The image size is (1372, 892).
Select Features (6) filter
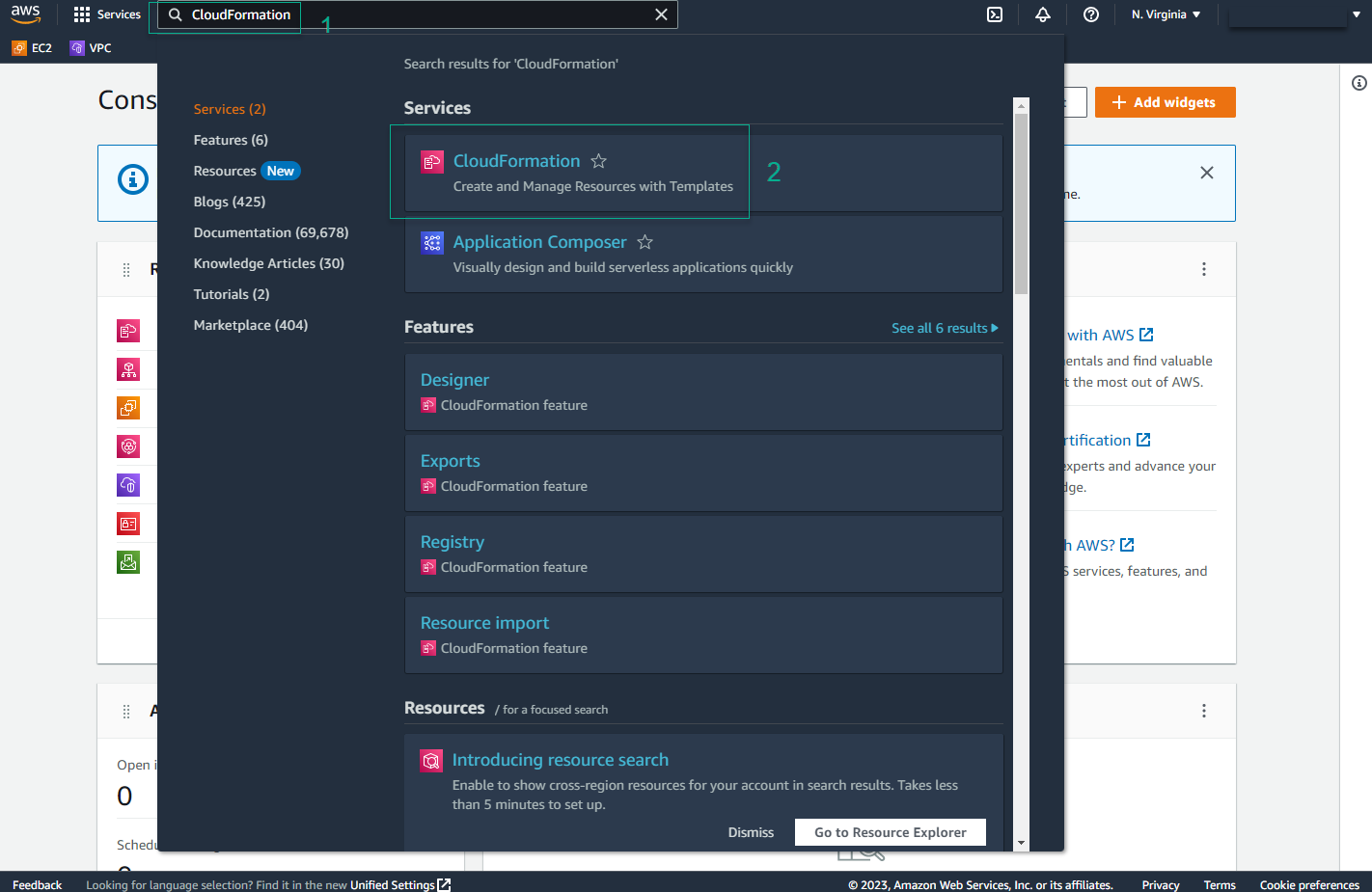[231, 140]
